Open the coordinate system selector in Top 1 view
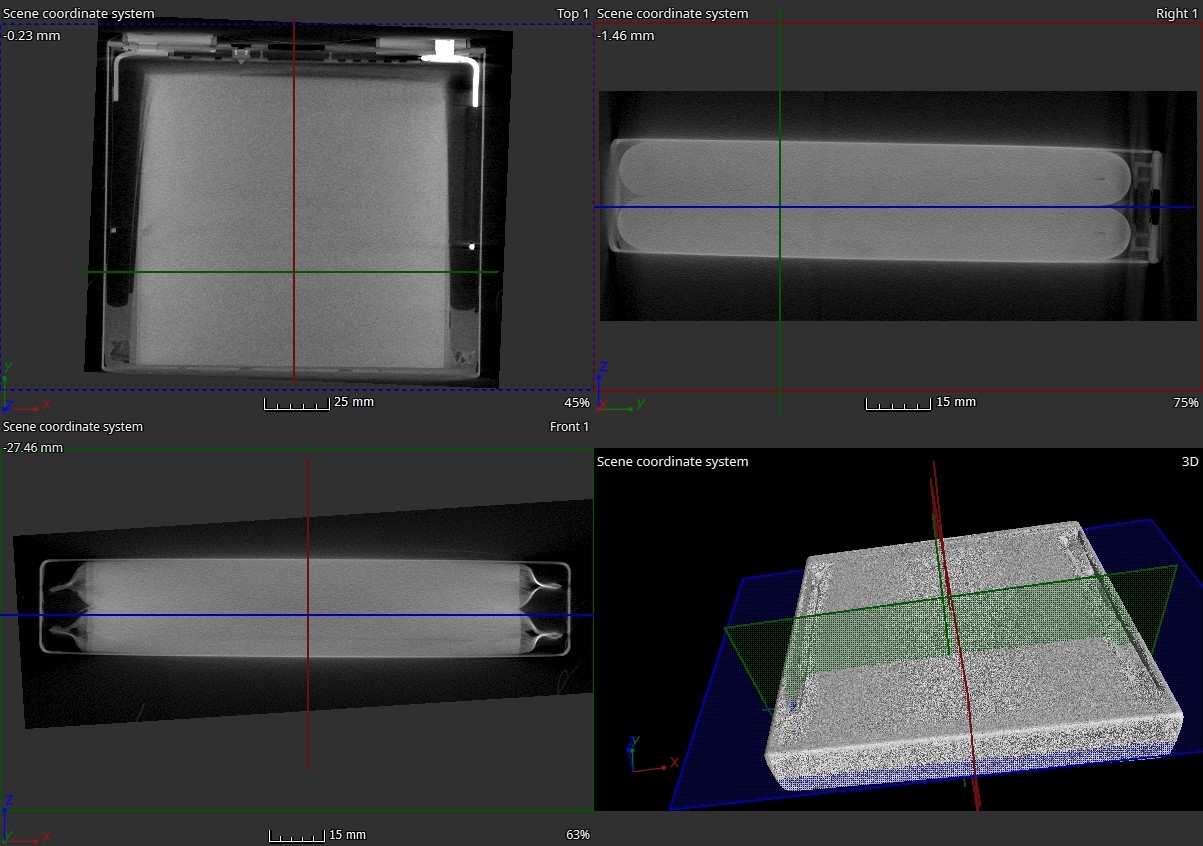 (x=79, y=14)
